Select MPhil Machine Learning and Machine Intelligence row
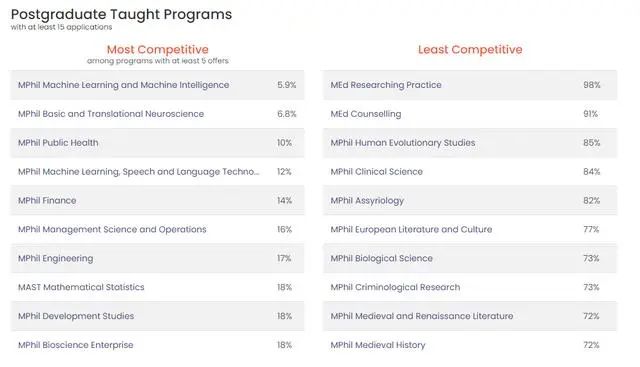The image size is (640, 367). 157,85
